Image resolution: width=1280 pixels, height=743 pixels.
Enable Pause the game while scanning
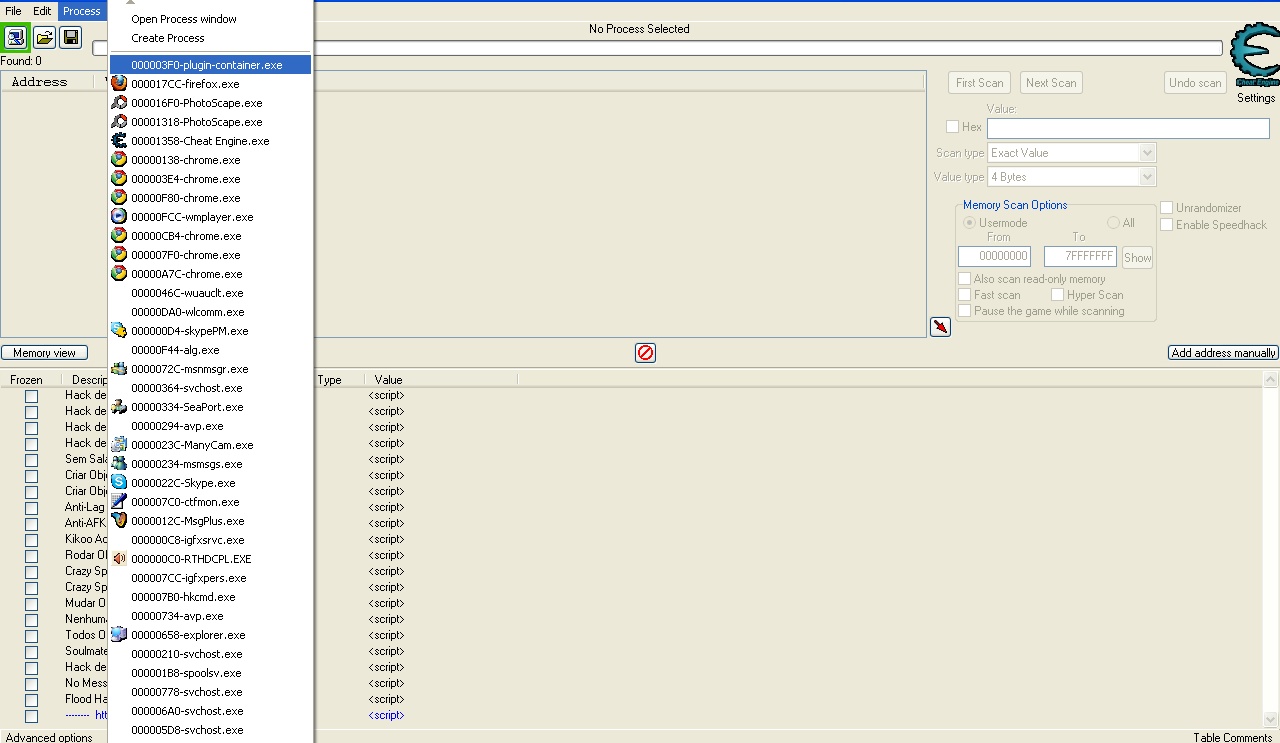[964, 311]
